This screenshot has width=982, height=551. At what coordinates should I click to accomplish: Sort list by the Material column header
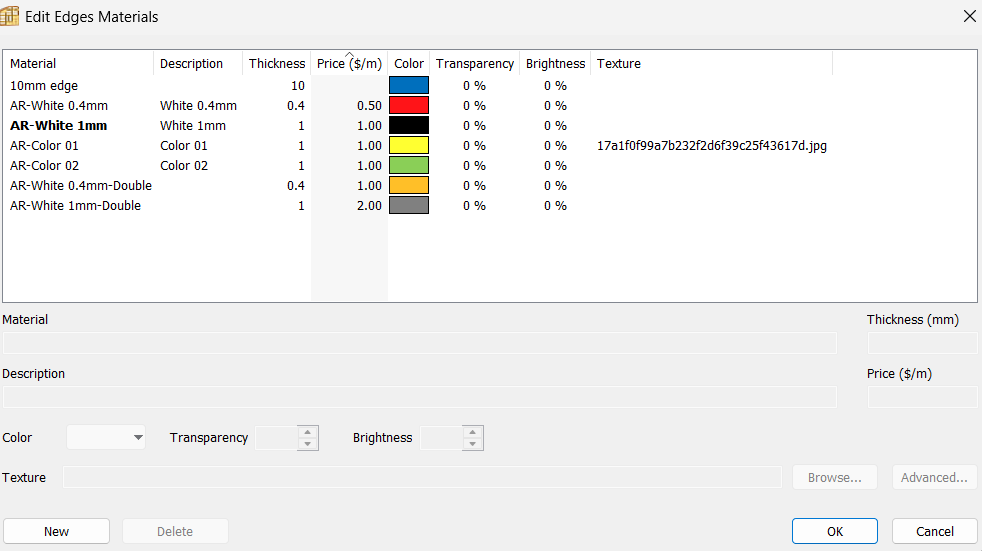[78, 64]
